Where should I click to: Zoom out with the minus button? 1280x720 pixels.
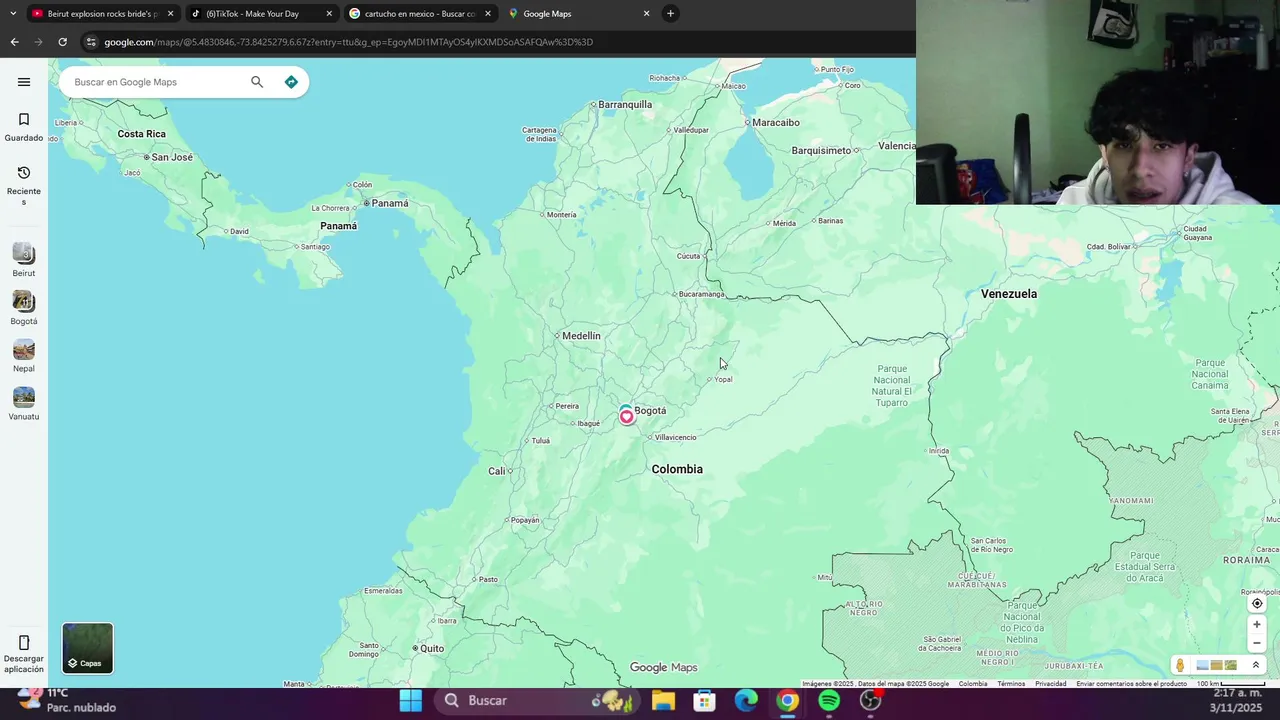tap(1257, 643)
